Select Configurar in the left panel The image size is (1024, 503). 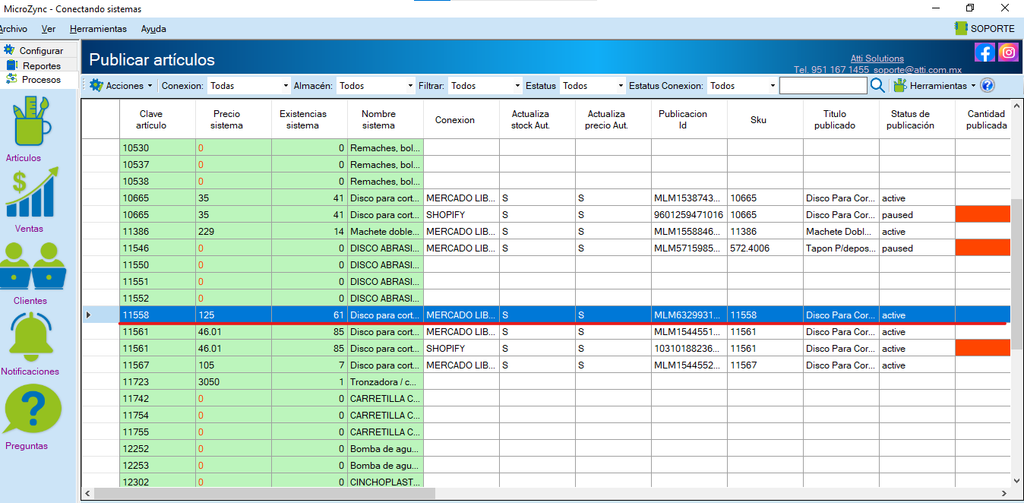tap(33, 50)
